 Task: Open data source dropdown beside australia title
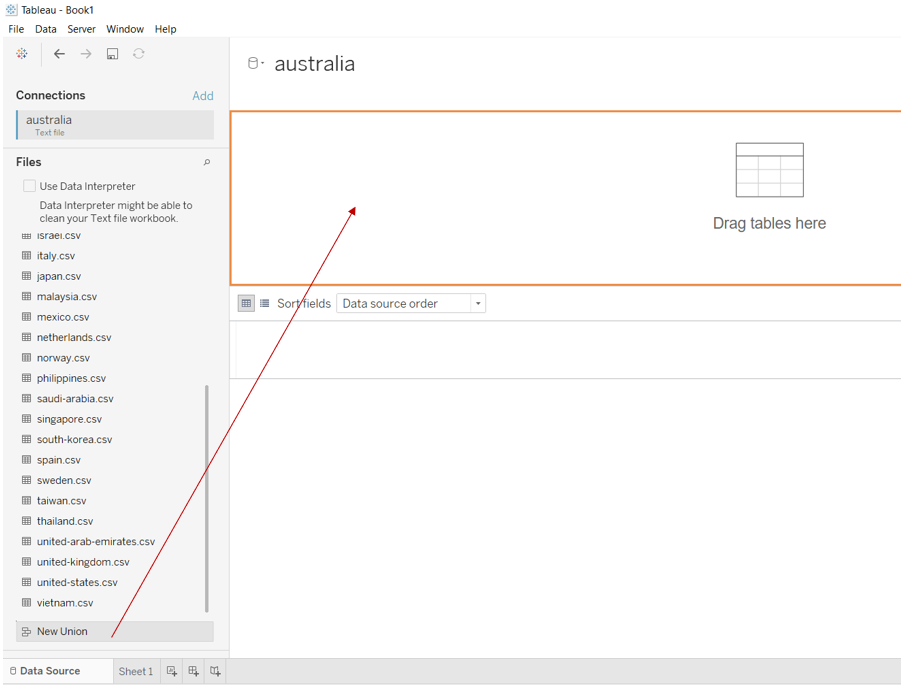point(256,64)
